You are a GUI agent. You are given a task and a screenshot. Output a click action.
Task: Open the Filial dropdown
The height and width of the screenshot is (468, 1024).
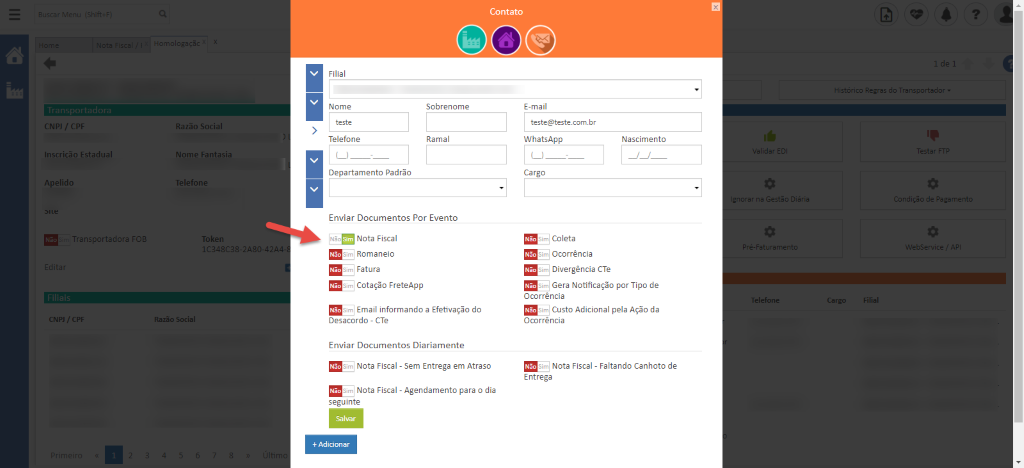[x=514, y=89]
